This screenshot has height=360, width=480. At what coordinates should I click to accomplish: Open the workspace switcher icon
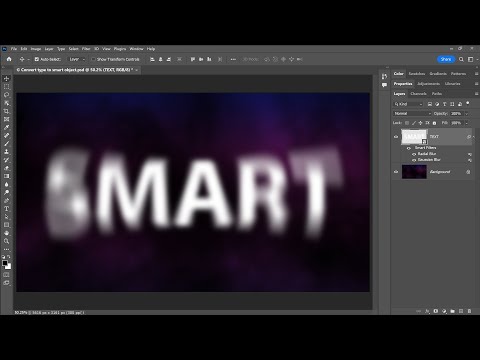[x=471, y=59]
